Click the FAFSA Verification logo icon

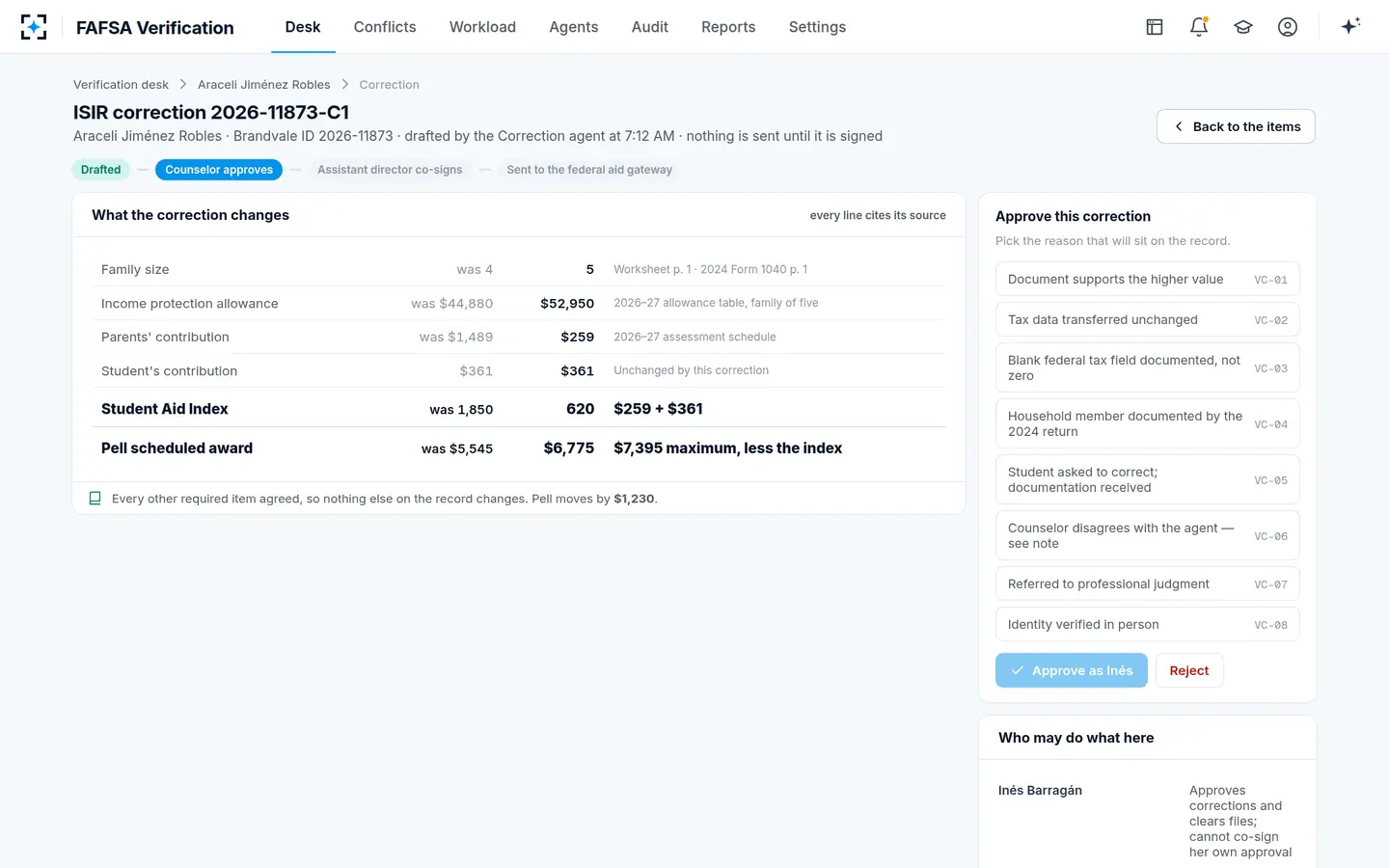pyautogui.click(x=34, y=27)
